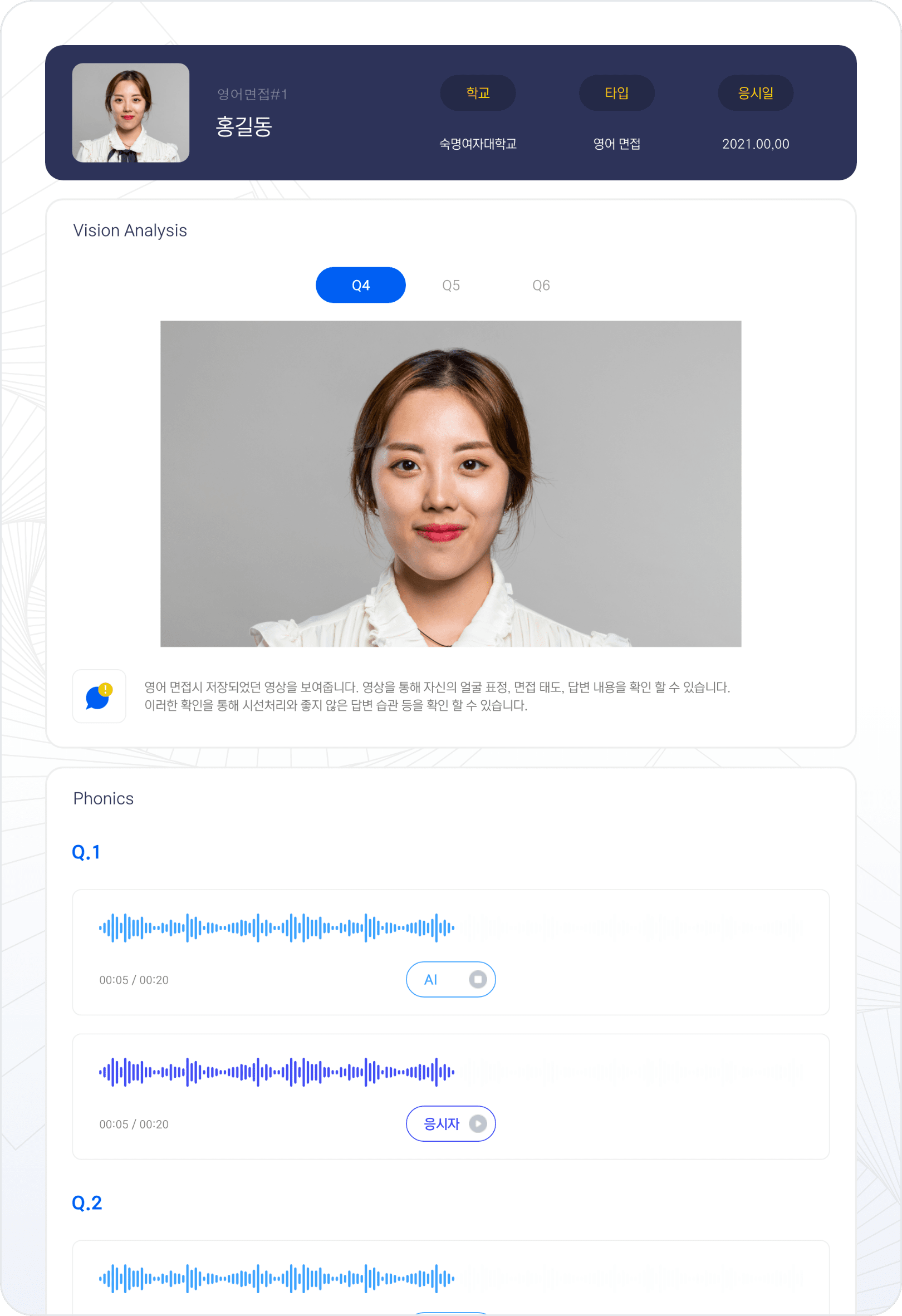
Task: Click the large interview video frame
Action: pos(450,484)
